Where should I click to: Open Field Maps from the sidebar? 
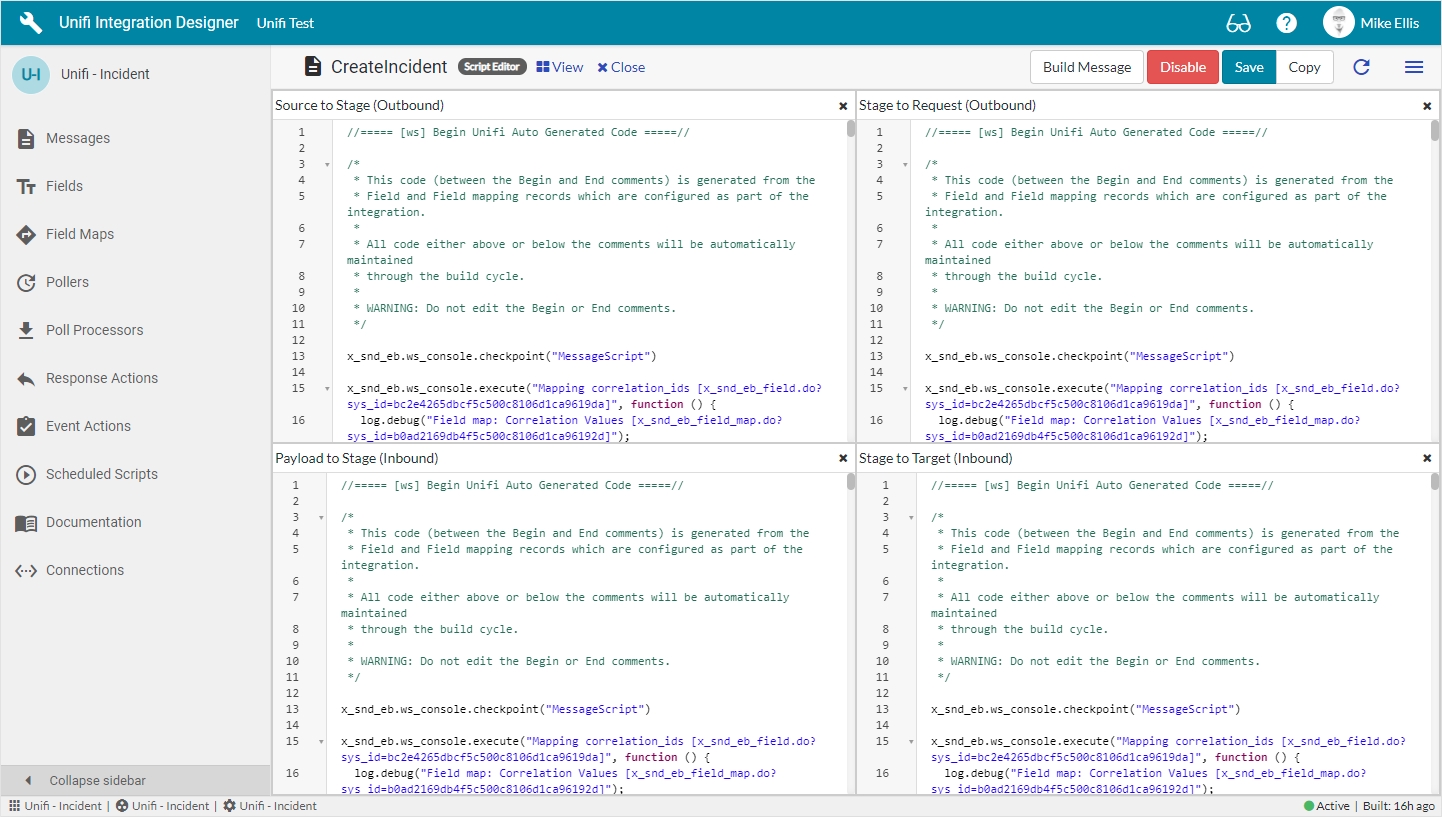point(80,234)
